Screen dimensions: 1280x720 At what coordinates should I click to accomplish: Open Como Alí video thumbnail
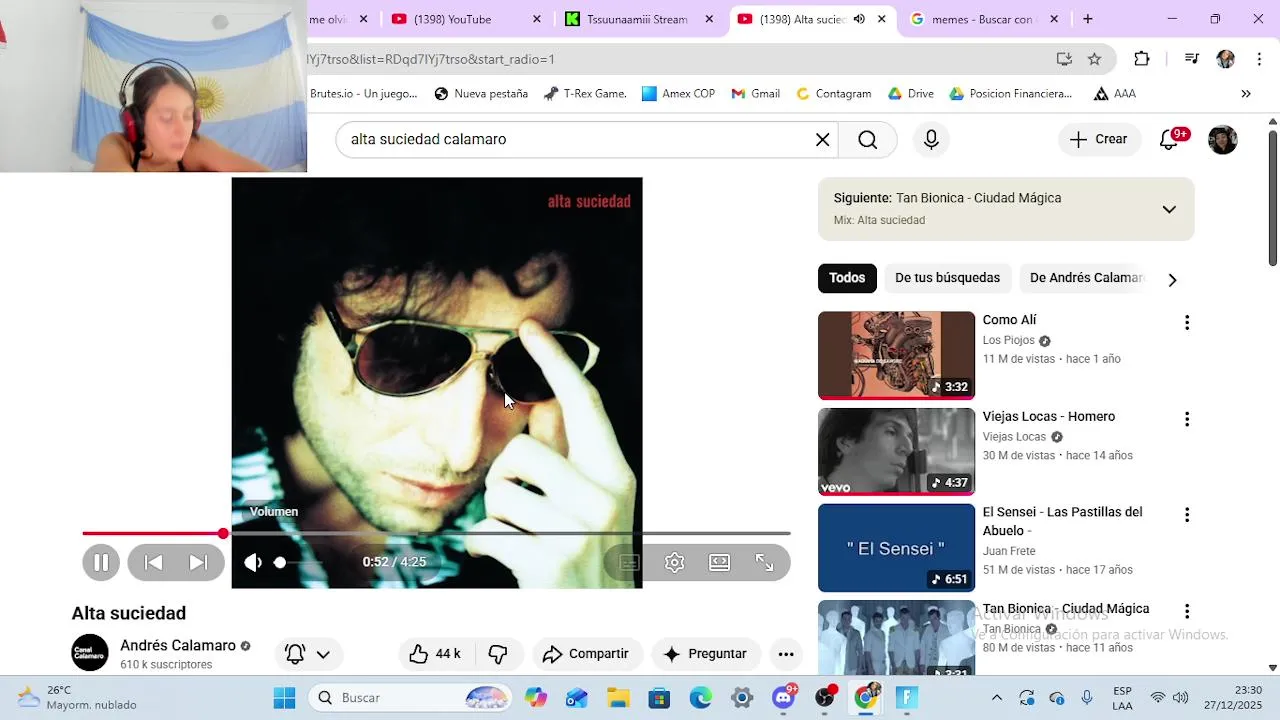point(896,355)
